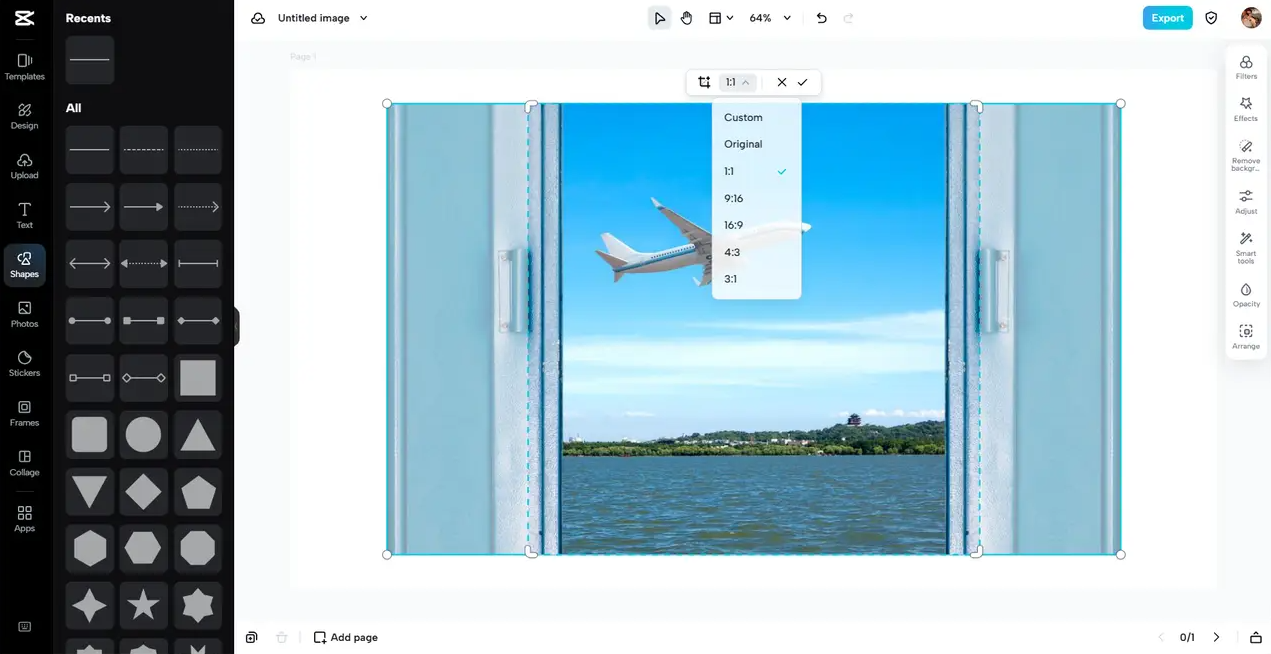Insert the dotted line shape
Screen dimensions: 1271x654
(198, 150)
